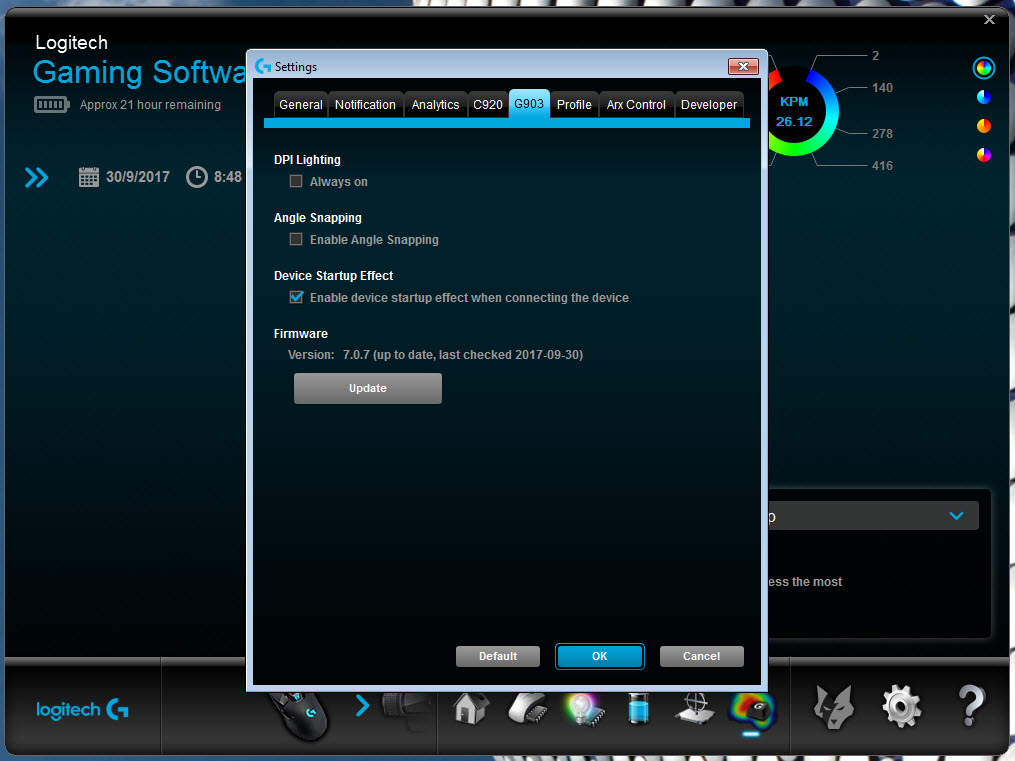Click the 30/9/2017 date text
The width and height of the screenshot is (1015, 761).
[x=138, y=177]
